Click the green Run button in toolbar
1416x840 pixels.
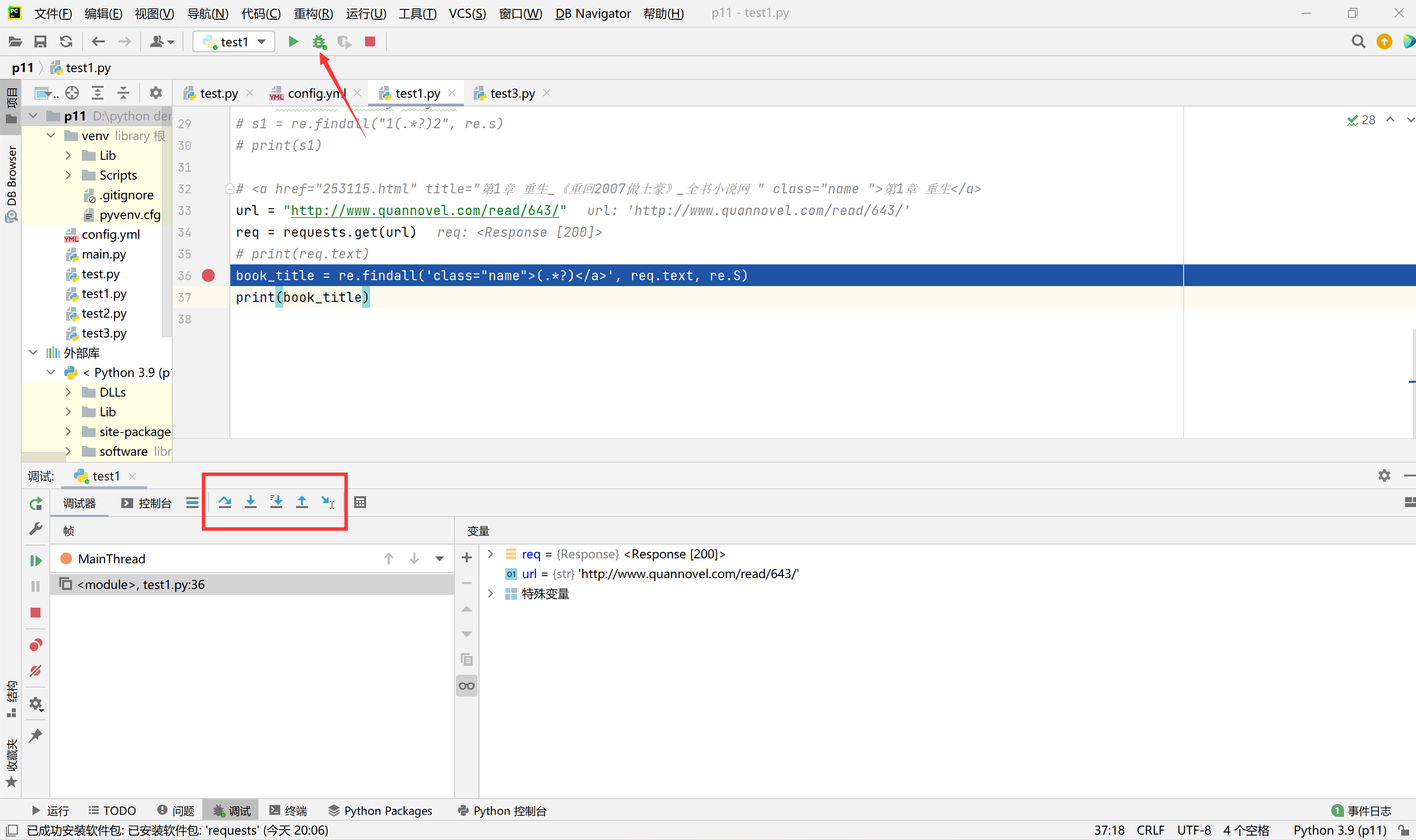pos(293,41)
